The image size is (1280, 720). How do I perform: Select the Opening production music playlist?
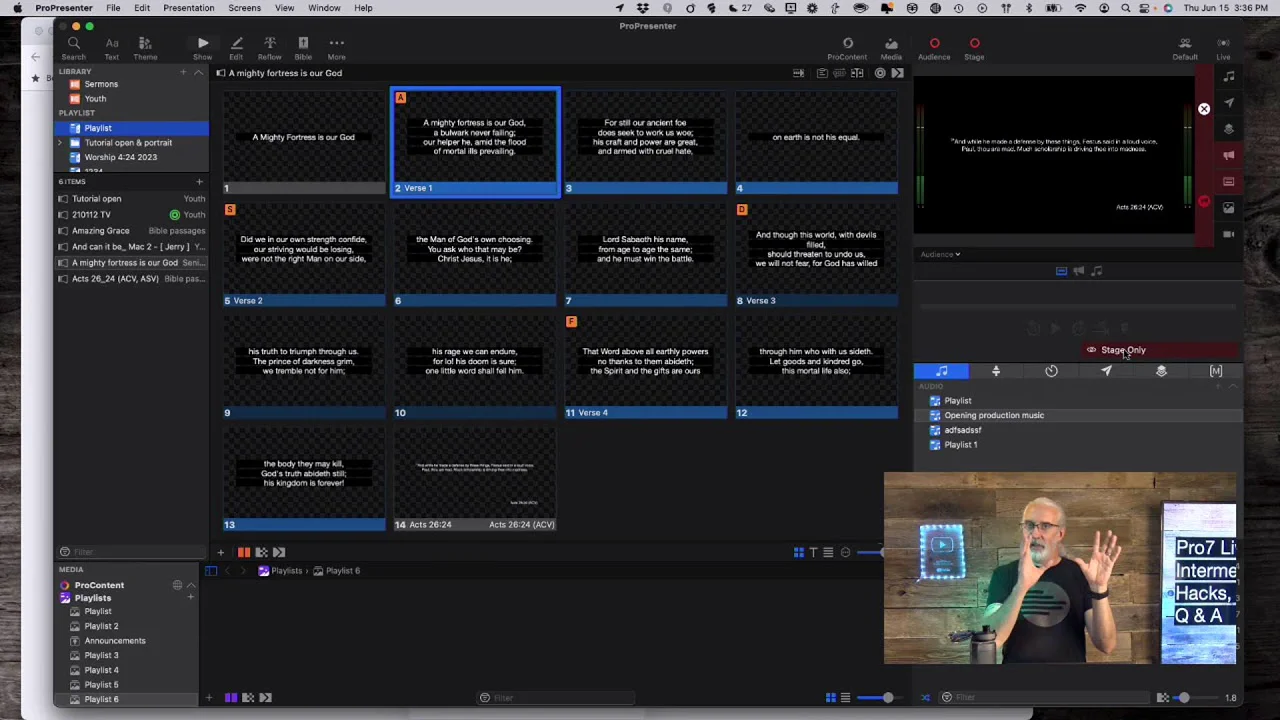993,415
